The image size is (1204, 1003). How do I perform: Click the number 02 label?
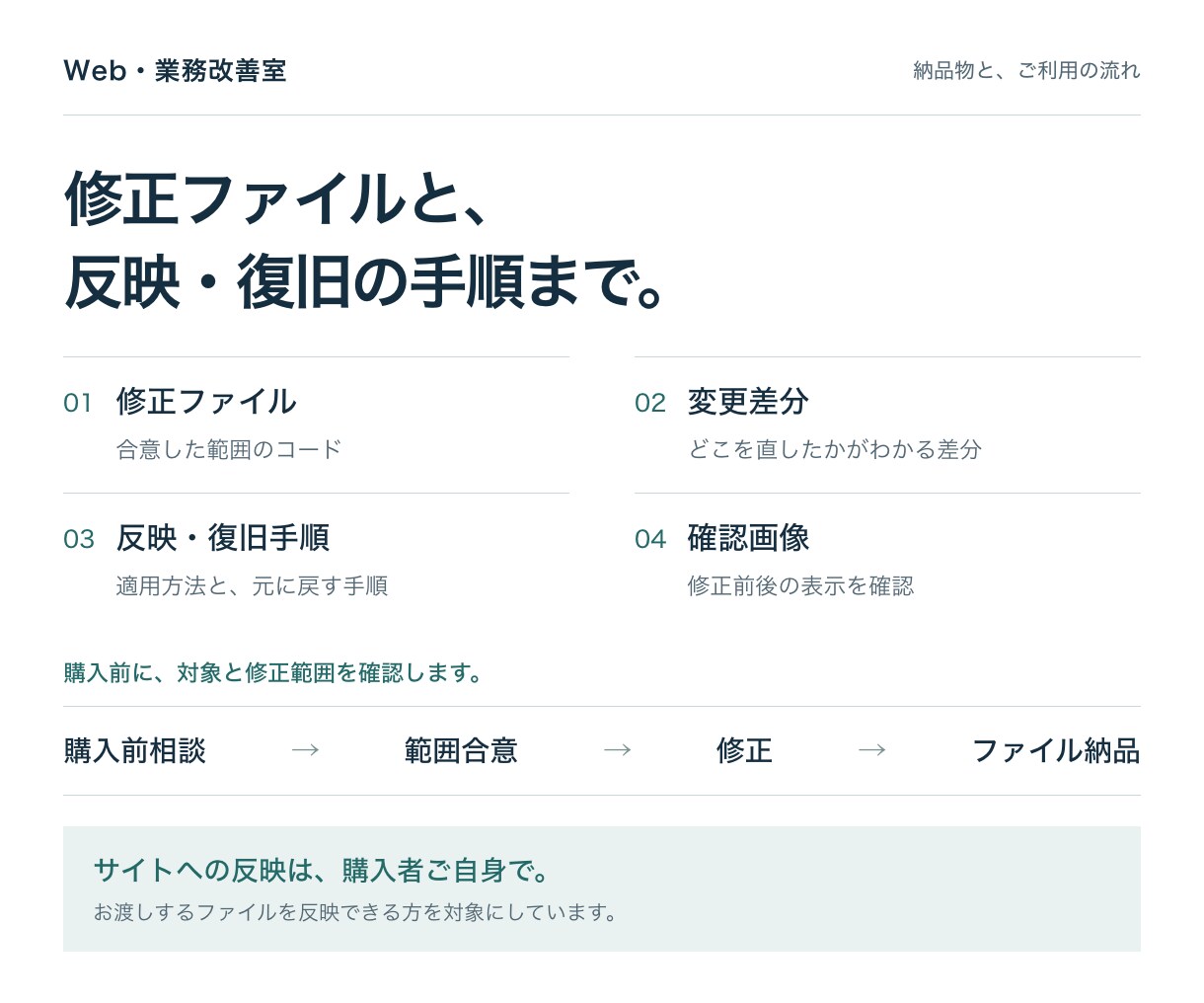650,403
